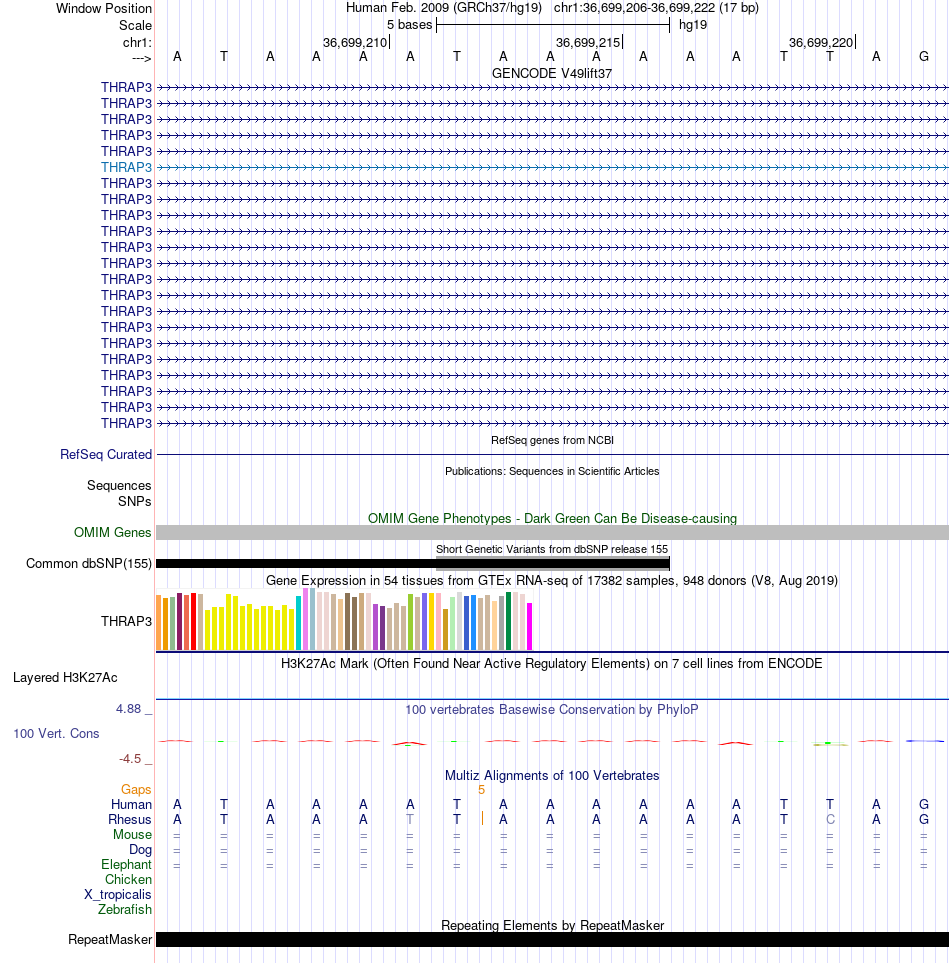Click the 100 Vert. Cons track label
Screen dimensions: 950x963
[56, 734]
